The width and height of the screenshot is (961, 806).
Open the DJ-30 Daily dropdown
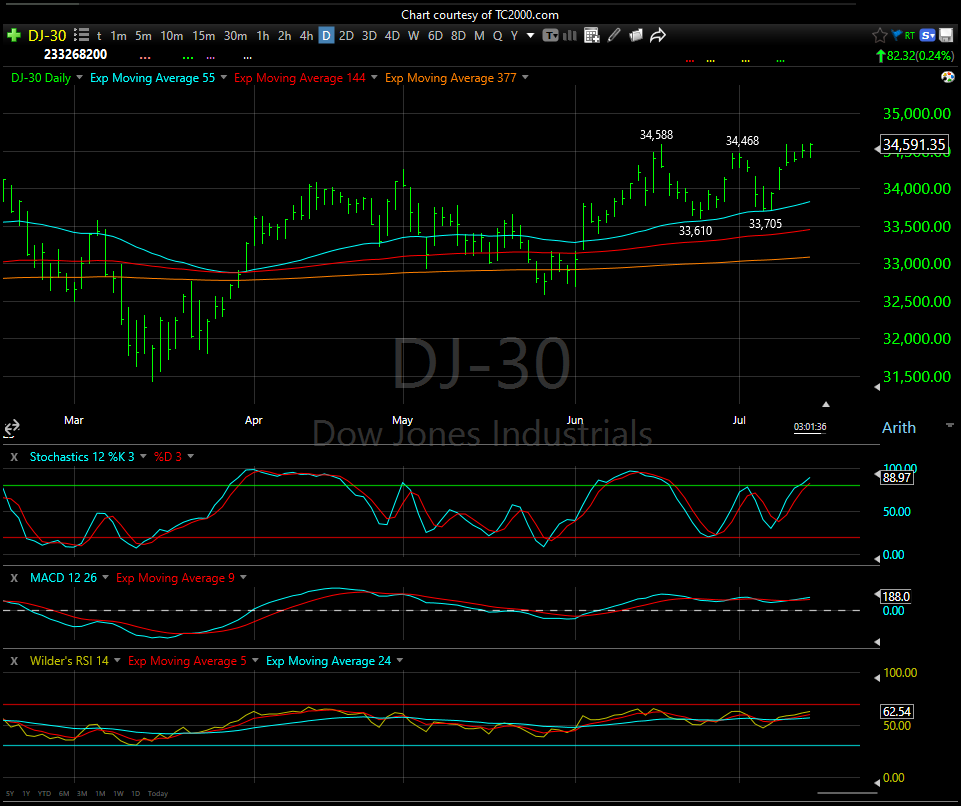click(79, 78)
